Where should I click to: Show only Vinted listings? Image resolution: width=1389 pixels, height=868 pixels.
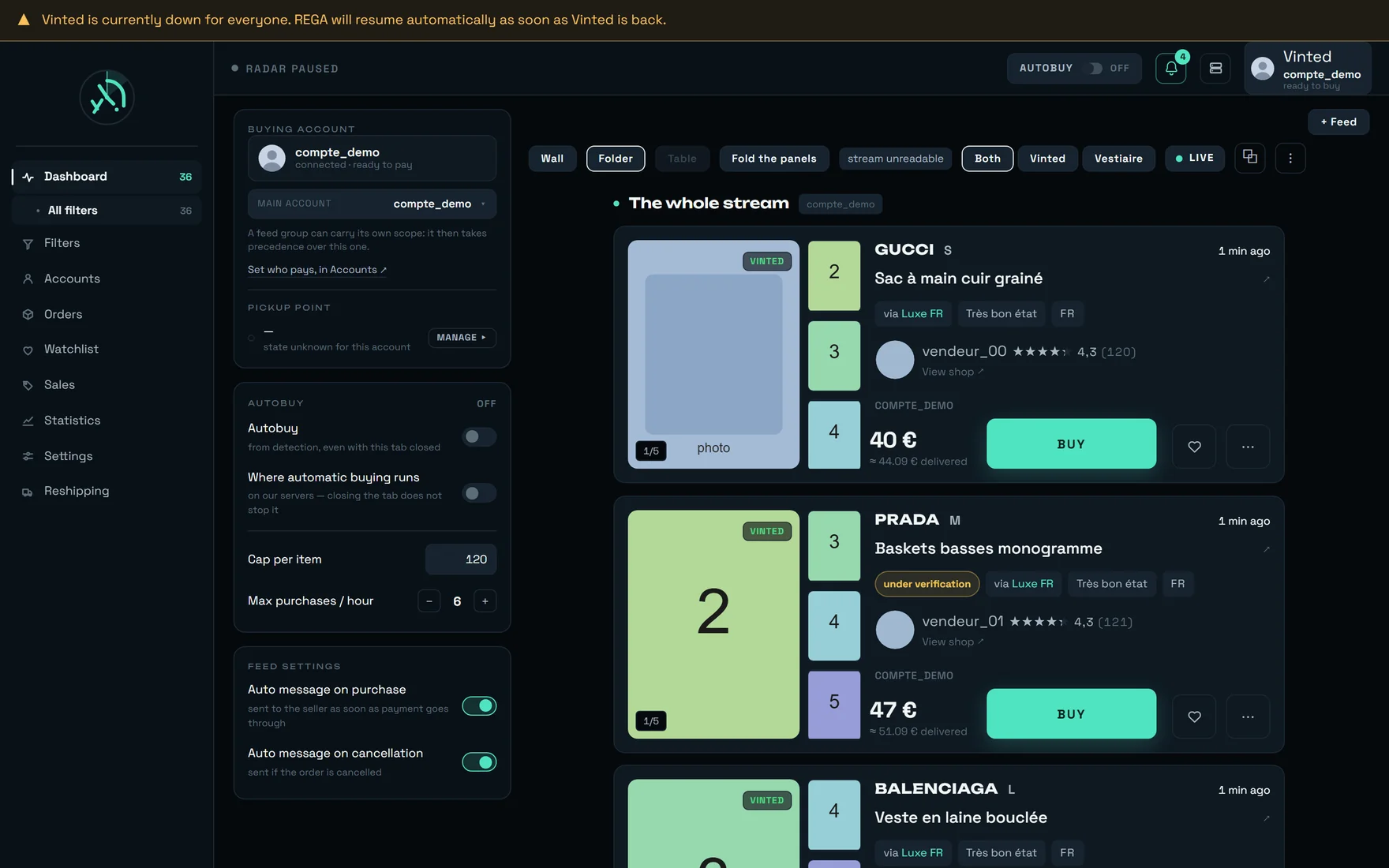(1047, 159)
